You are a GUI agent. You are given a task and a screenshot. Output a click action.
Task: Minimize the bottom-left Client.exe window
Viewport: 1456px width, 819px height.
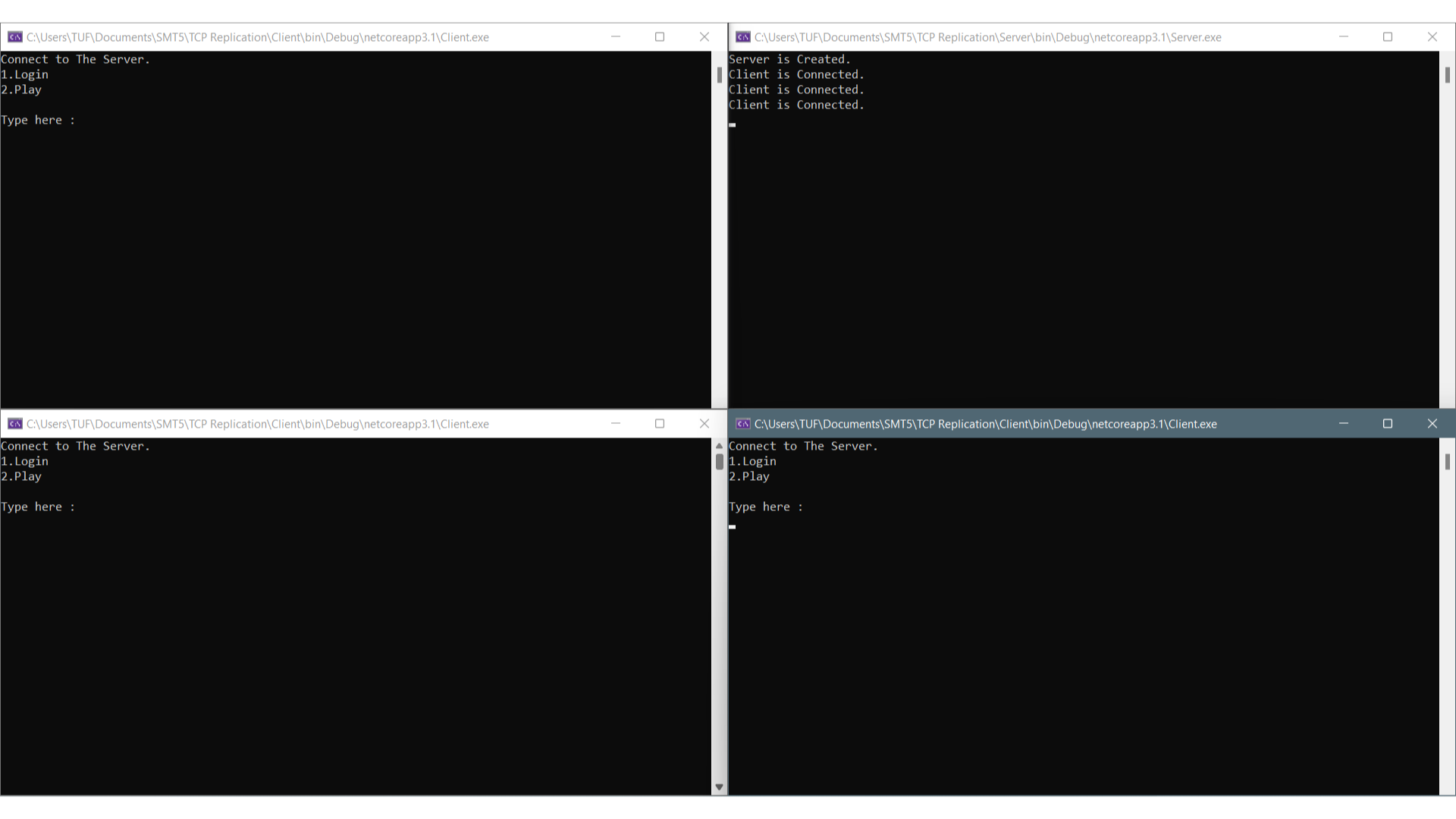coord(615,424)
